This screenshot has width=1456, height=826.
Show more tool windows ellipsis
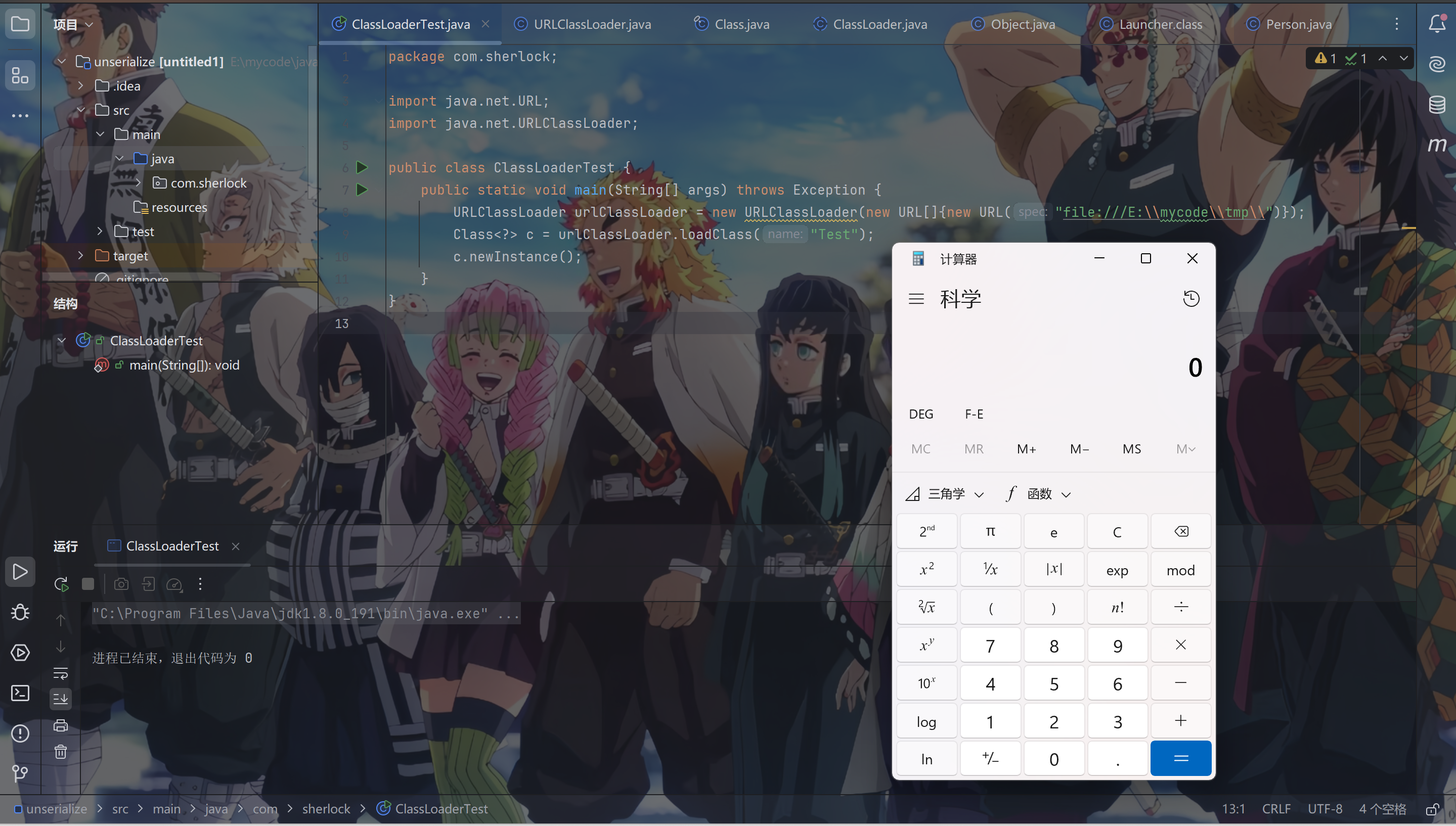coord(20,116)
